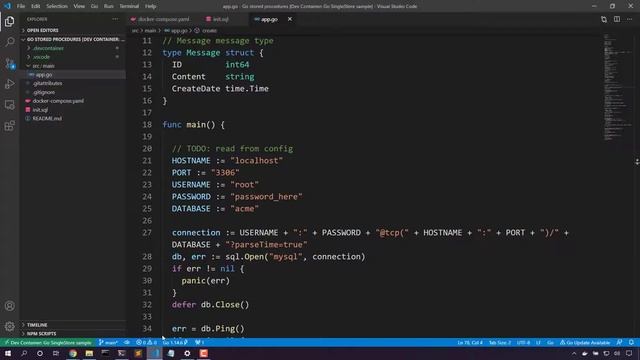Open Explorer views and more actions ellipsis

click(115, 19)
